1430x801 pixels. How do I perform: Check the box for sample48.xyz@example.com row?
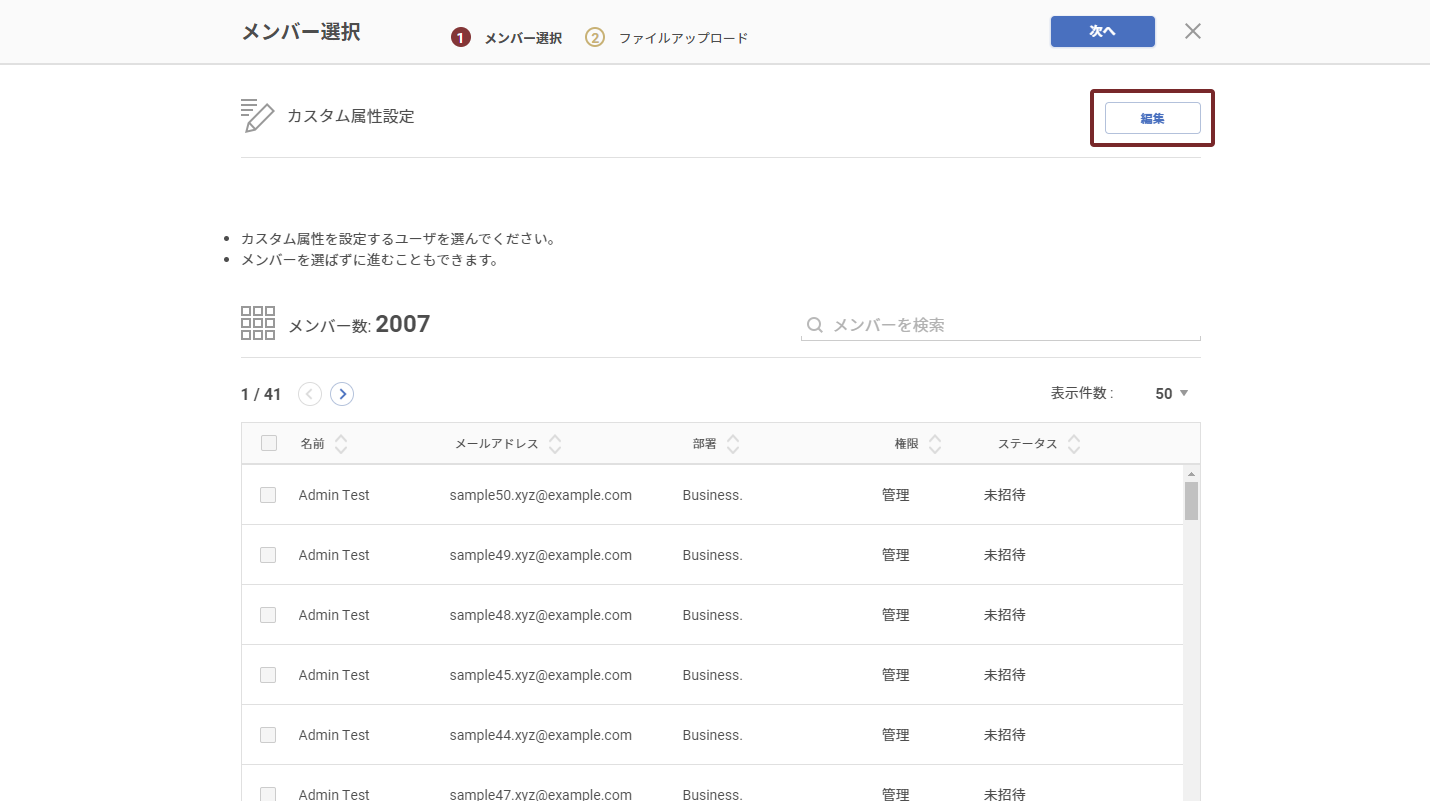268,615
